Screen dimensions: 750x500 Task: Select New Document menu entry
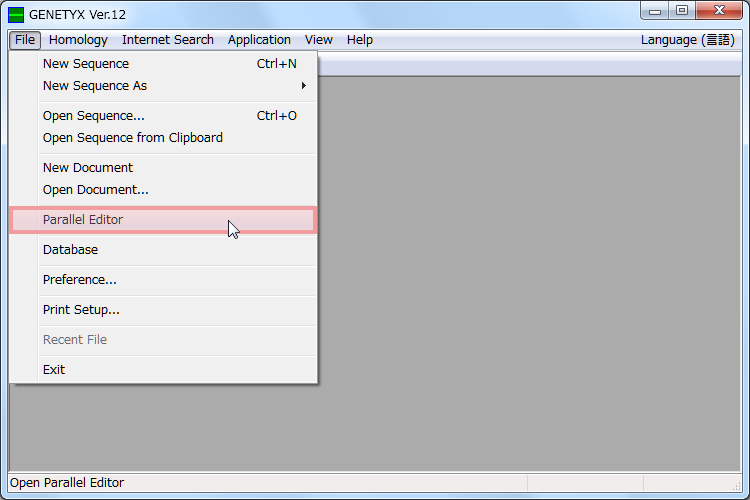pos(163,167)
